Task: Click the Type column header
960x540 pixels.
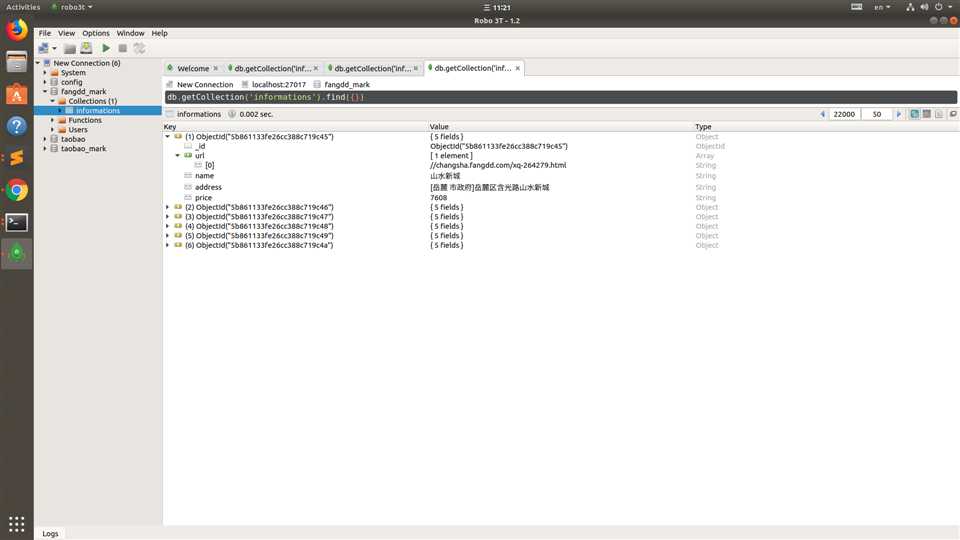Action: click(x=703, y=127)
